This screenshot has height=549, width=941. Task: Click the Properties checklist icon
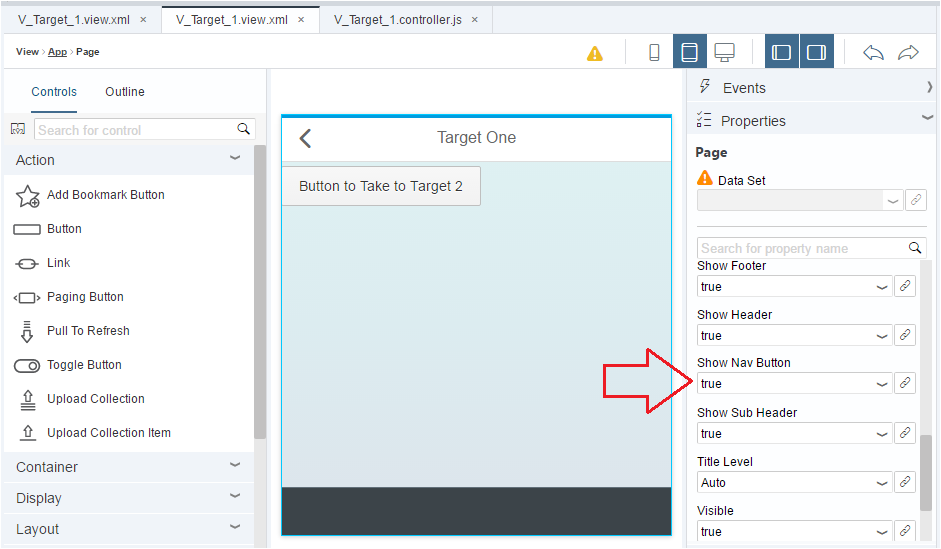(x=704, y=120)
